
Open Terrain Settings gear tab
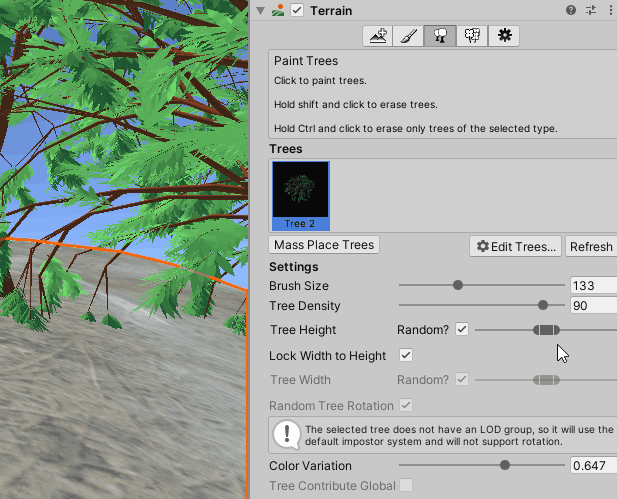(x=504, y=36)
